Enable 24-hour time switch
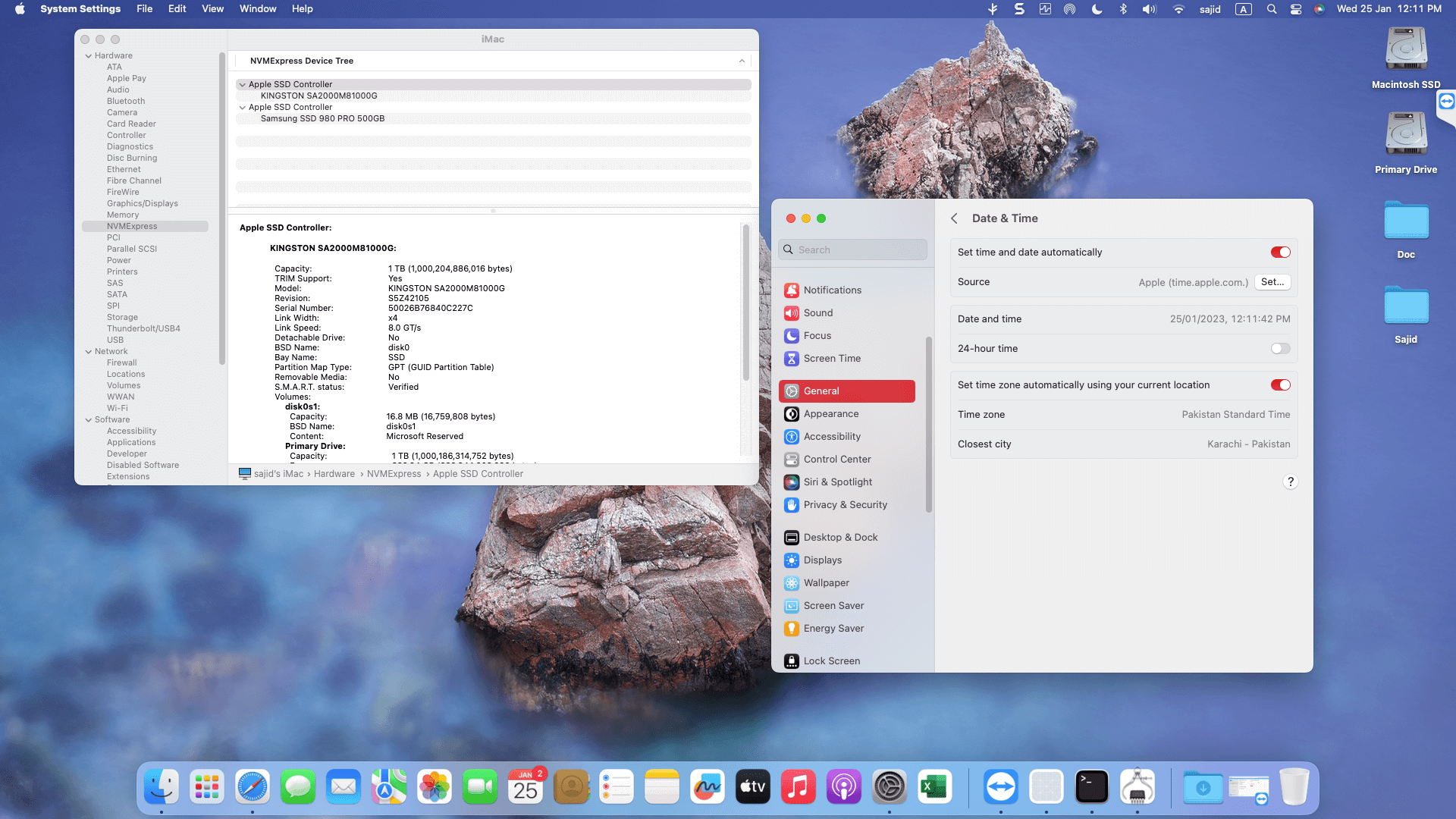This screenshot has height=819, width=1456. [x=1280, y=348]
